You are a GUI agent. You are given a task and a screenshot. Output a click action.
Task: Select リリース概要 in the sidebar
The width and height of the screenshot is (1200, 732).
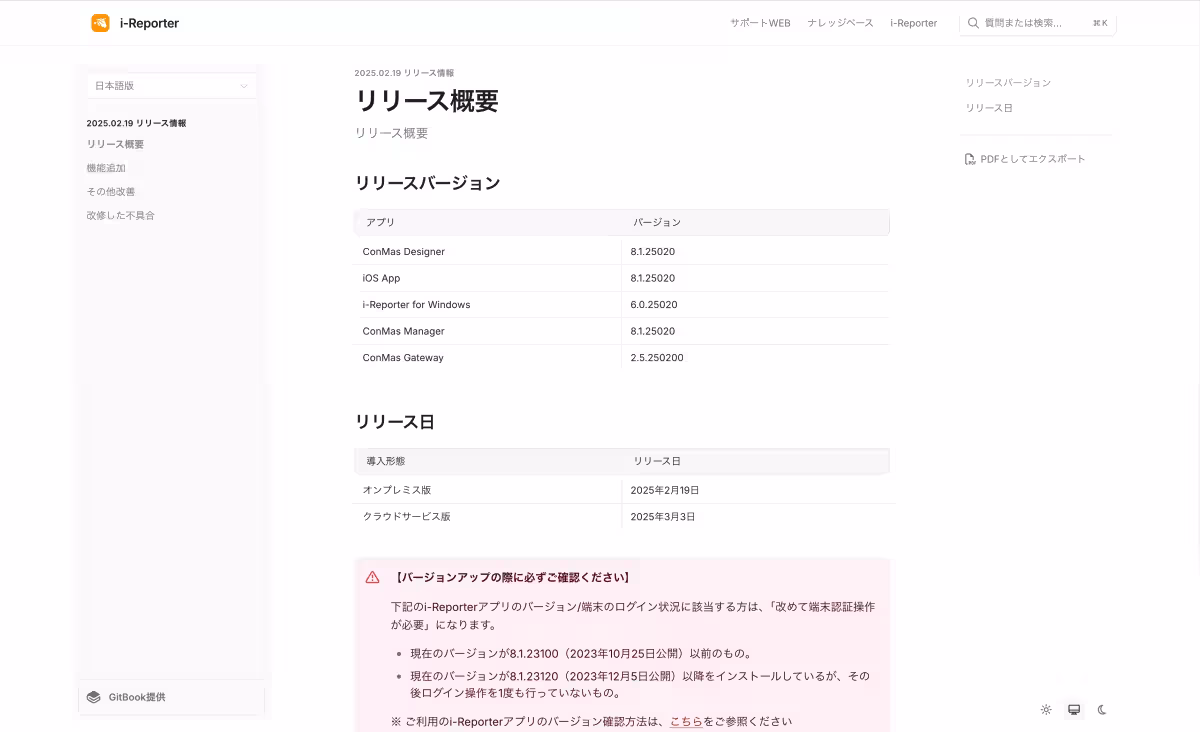(115, 144)
